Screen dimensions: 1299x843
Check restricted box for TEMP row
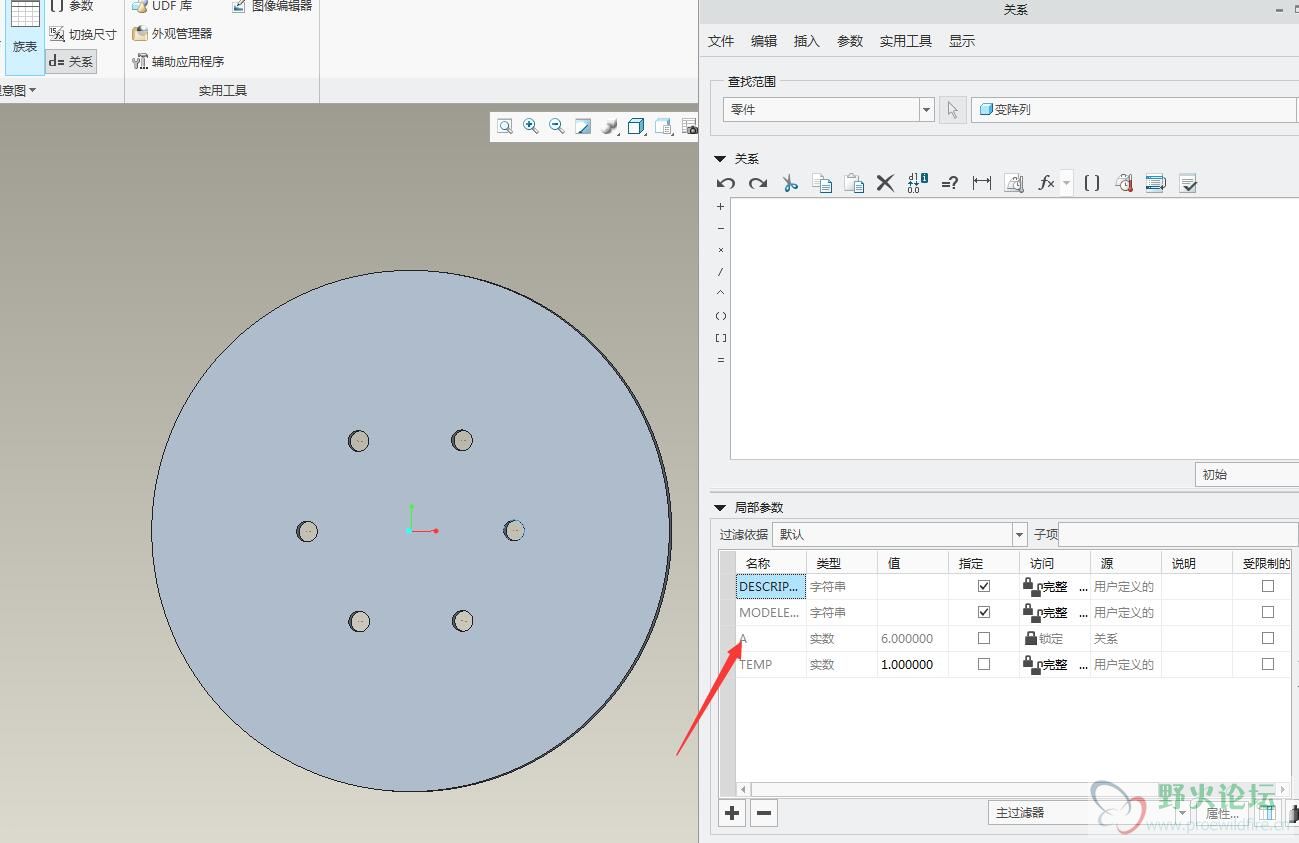1268,664
